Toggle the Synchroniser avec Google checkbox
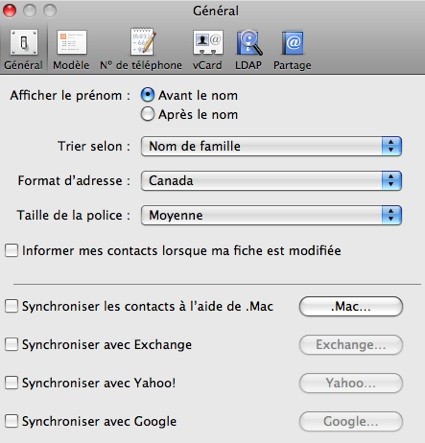The width and height of the screenshot is (425, 443). (11, 421)
